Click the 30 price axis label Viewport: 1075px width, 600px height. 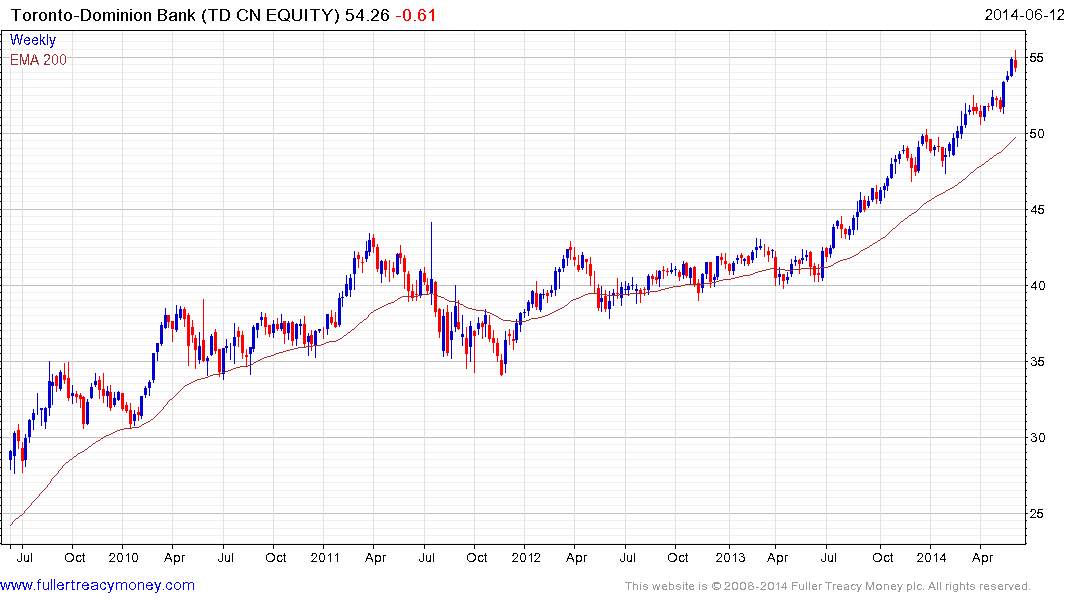tap(1037, 437)
